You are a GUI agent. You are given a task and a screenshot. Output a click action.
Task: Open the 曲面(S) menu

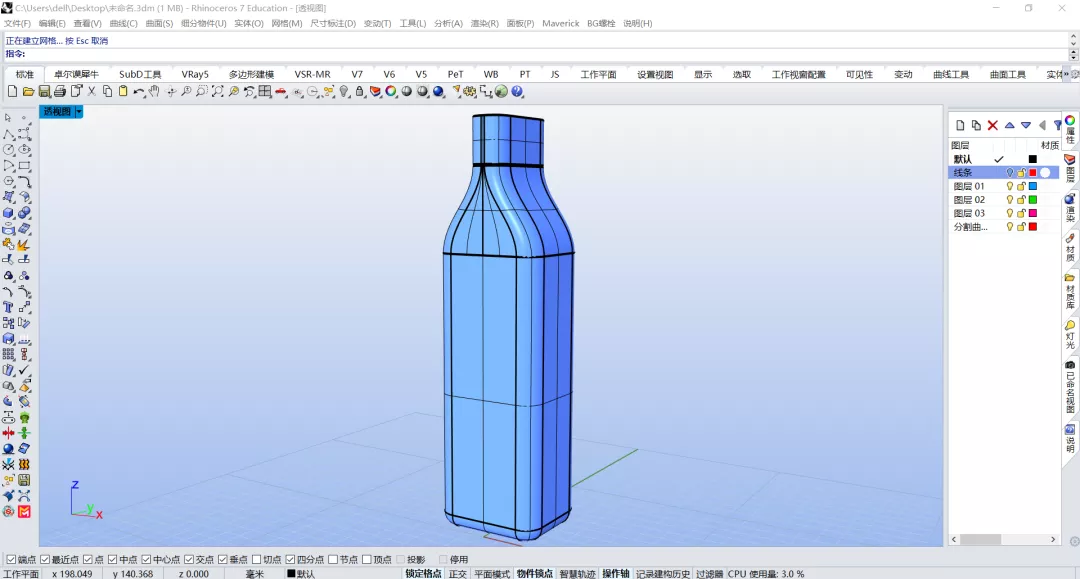point(159,23)
